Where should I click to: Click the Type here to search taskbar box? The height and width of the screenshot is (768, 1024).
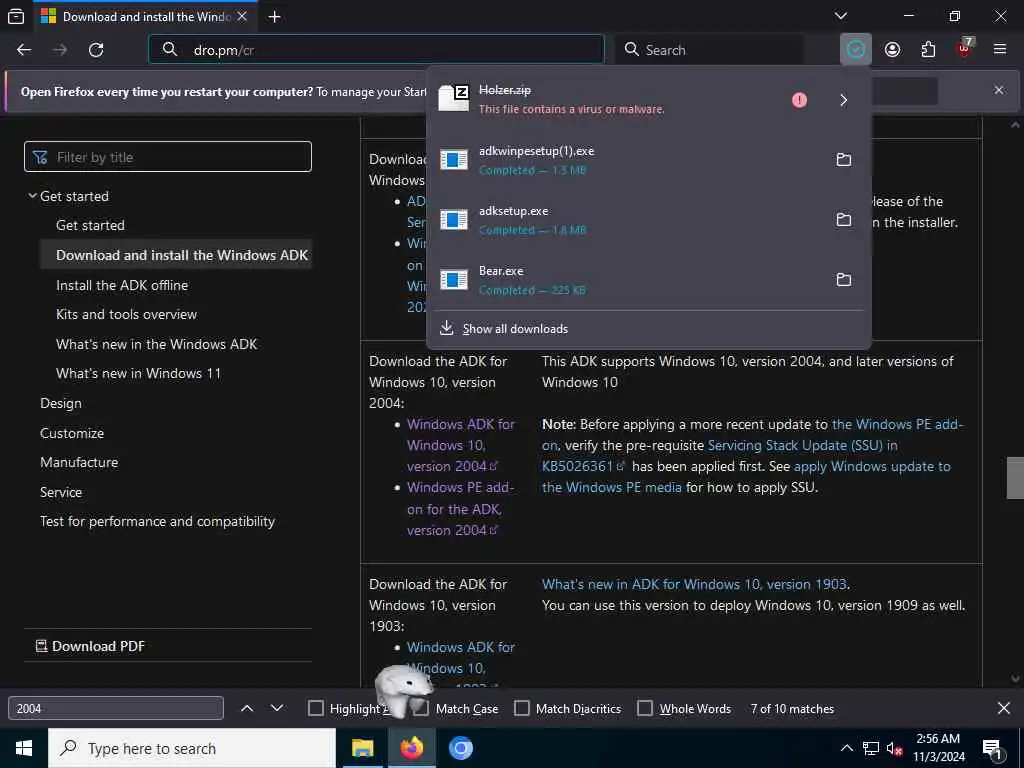tap(192, 748)
